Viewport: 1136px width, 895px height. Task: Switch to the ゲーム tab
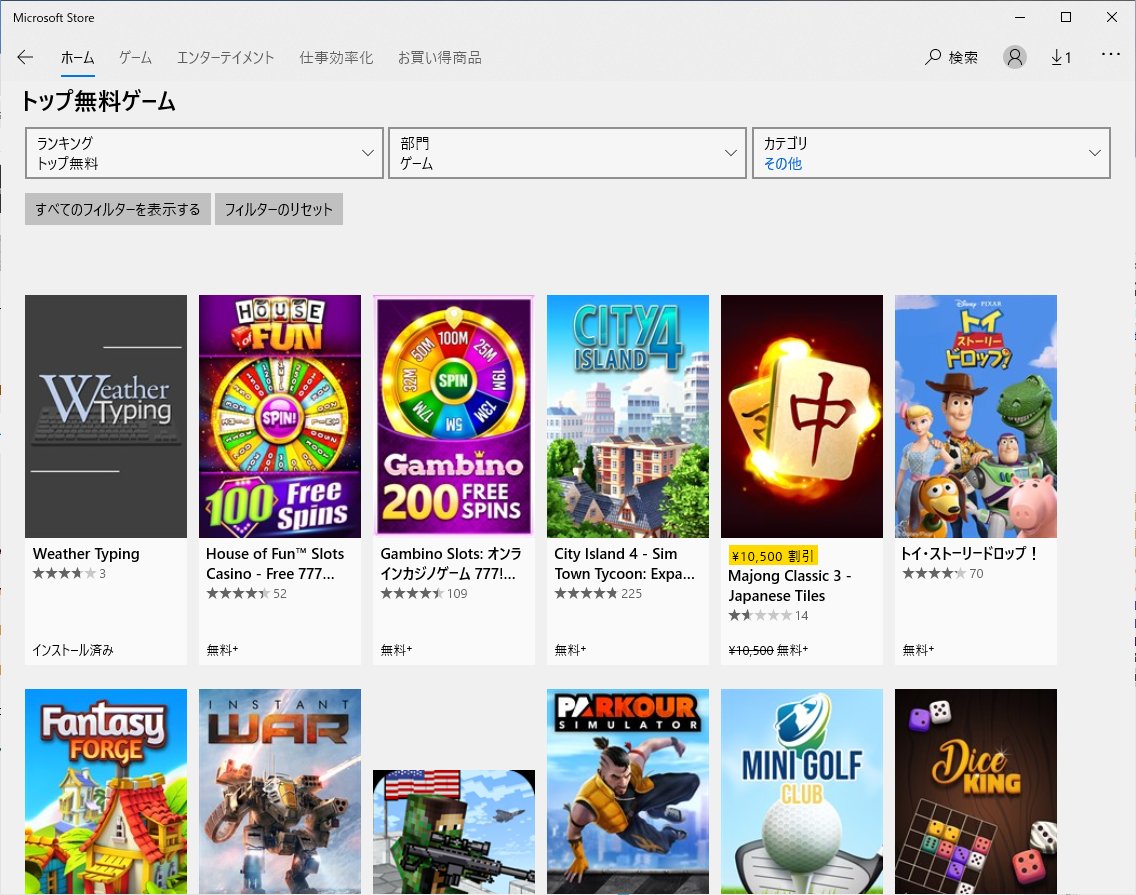(135, 58)
